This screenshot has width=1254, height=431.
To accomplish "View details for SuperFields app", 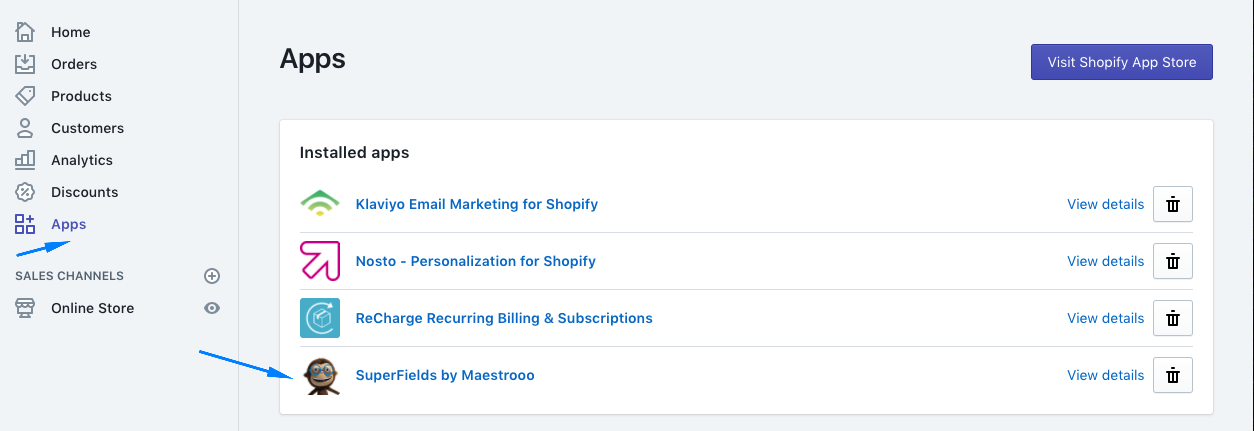I will click(1106, 375).
